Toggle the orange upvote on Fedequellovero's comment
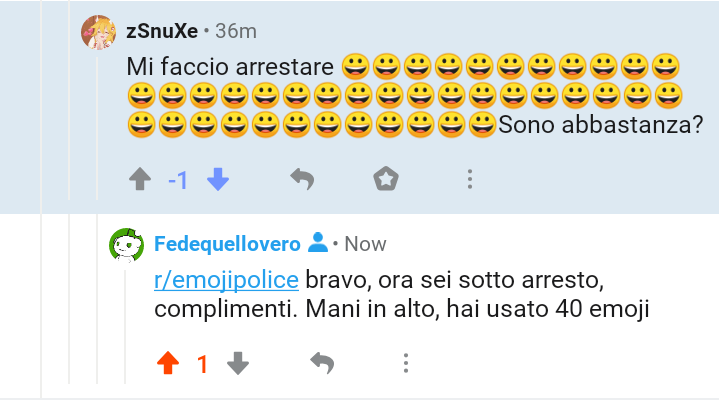719x400 pixels. click(x=168, y=363)
